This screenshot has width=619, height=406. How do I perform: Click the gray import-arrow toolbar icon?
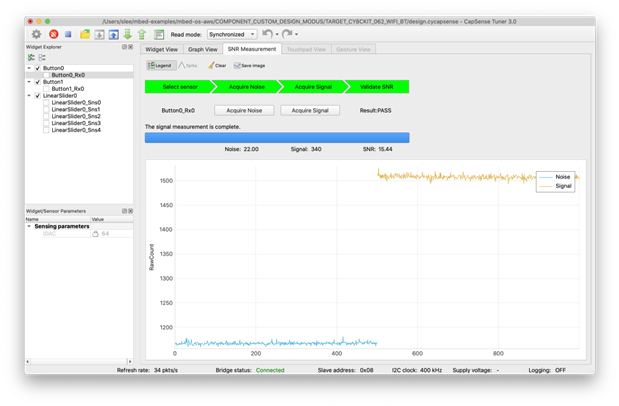[x=99, y=35]
